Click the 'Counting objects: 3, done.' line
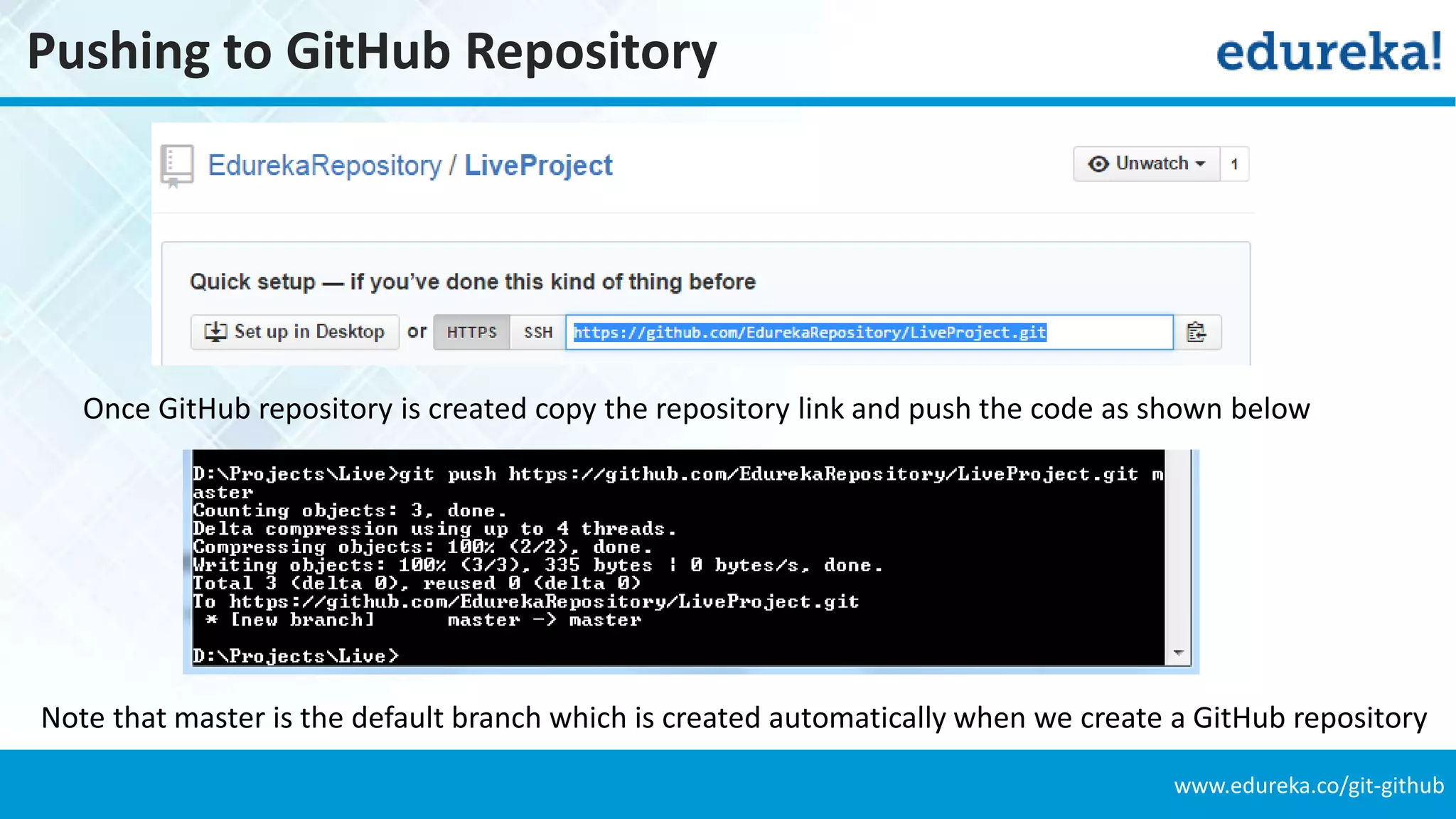Screen dimensions: 1456x819 click(350, 510)
